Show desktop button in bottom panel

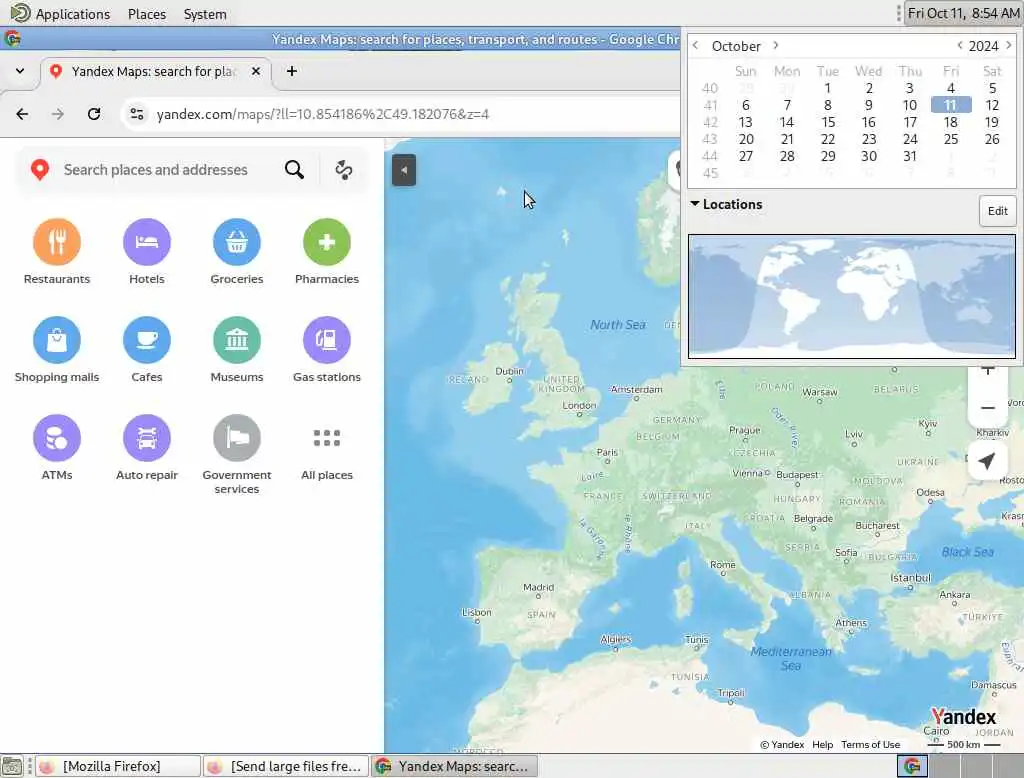coord(11,766)
